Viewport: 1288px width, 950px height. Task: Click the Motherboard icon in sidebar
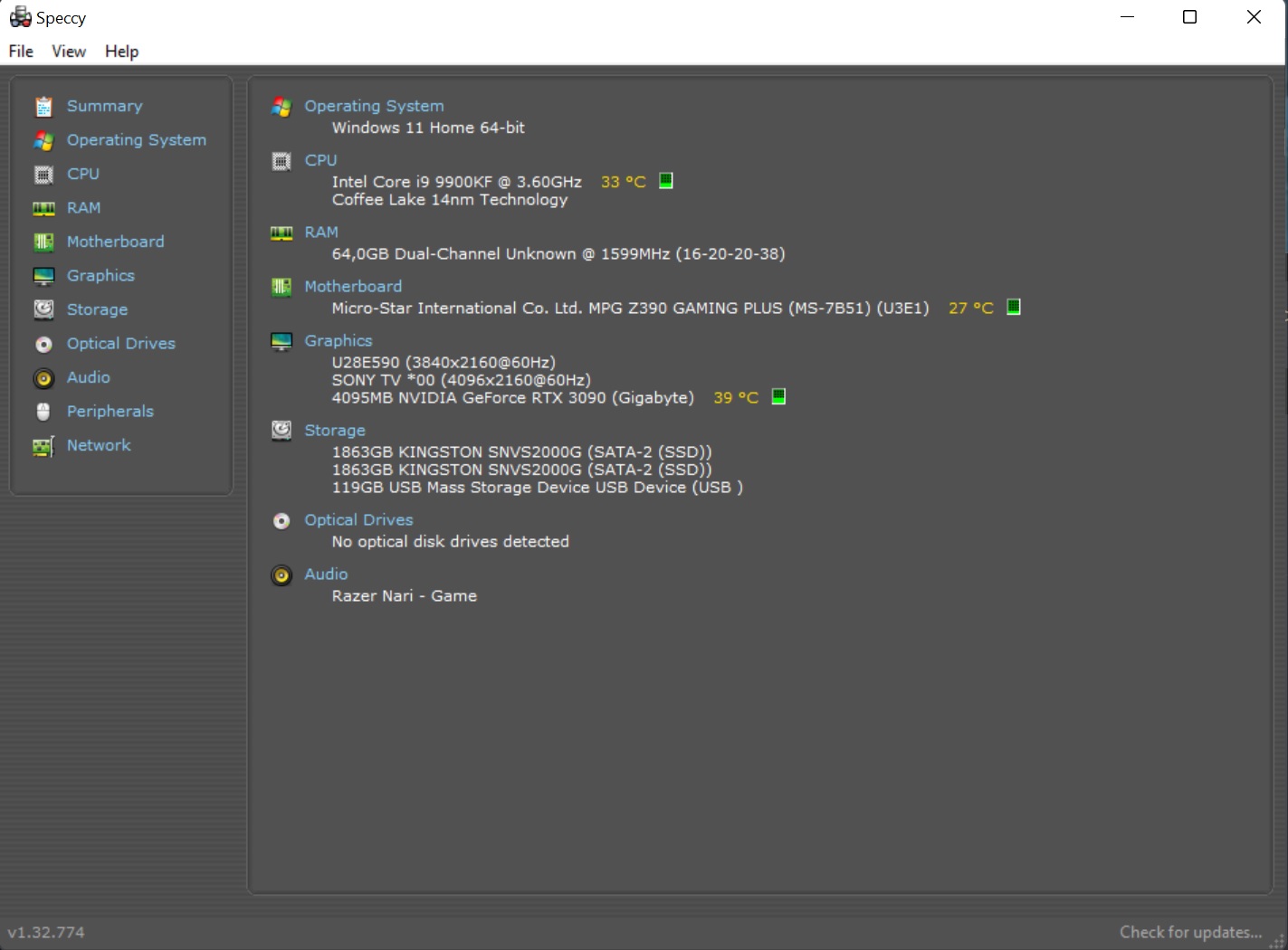43,242
